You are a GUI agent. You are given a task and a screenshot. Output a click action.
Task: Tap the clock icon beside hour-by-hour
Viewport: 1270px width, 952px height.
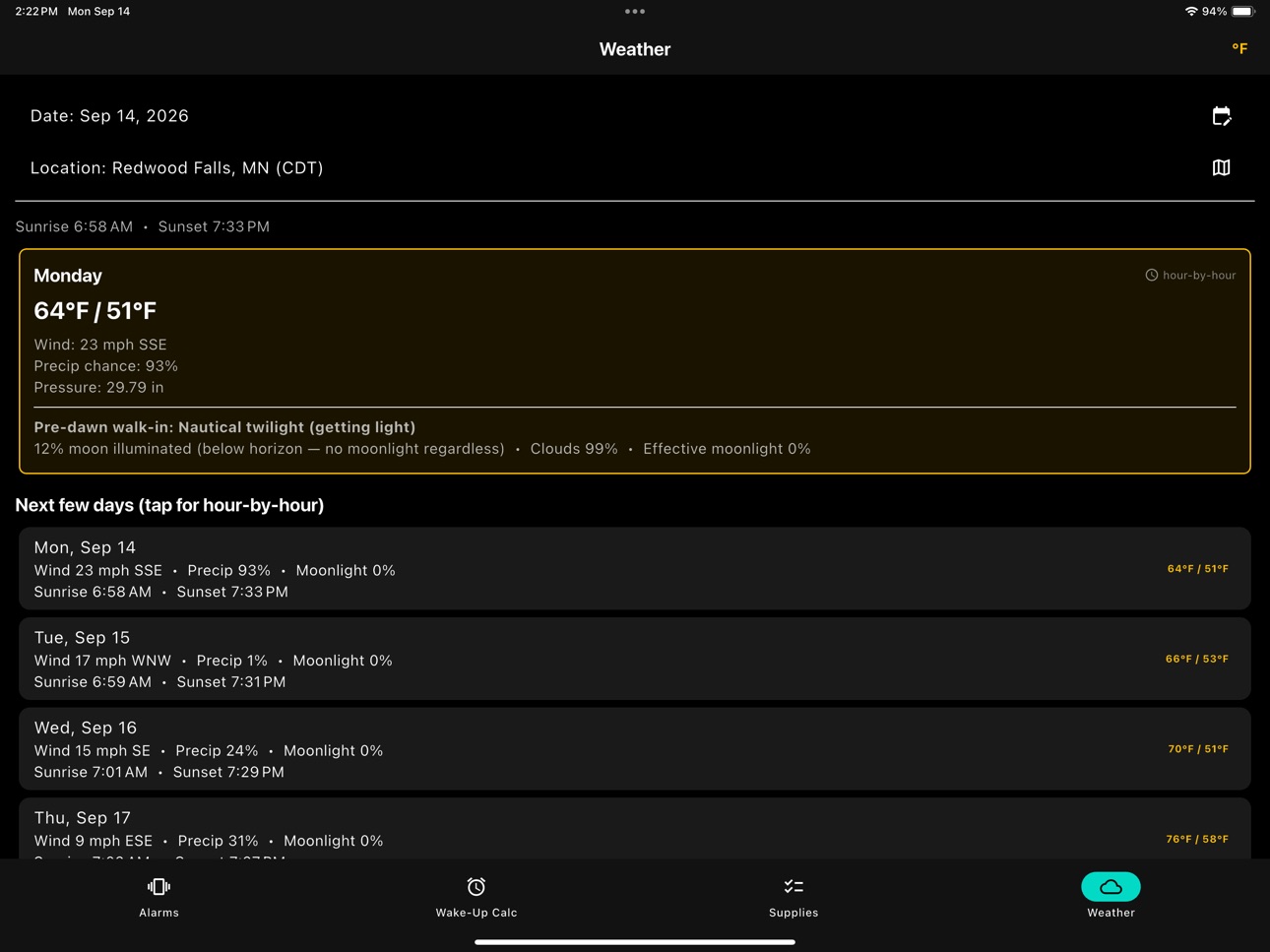point(1151,276)
